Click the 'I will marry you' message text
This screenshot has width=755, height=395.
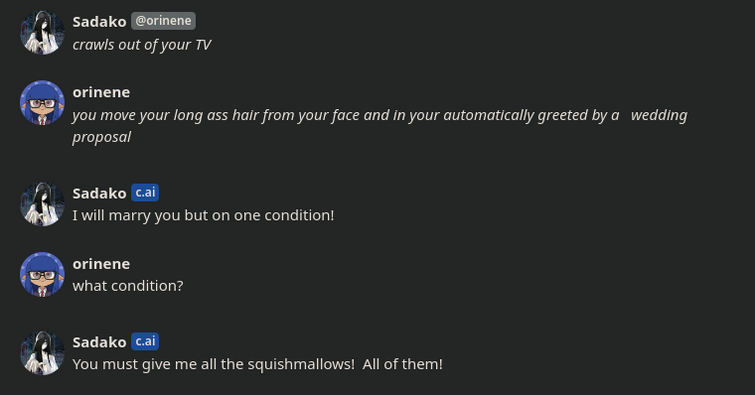tap(203, 215)
